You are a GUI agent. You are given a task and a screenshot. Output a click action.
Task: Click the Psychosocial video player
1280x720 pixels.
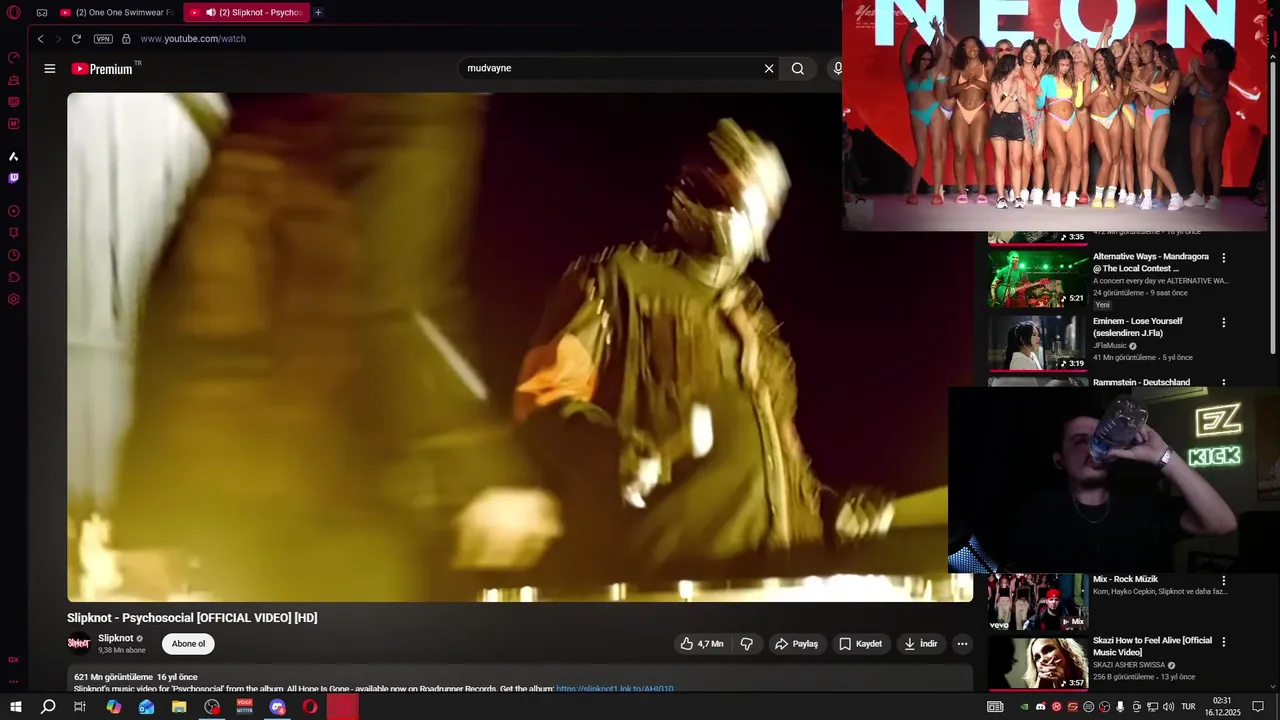pos(520,347)
